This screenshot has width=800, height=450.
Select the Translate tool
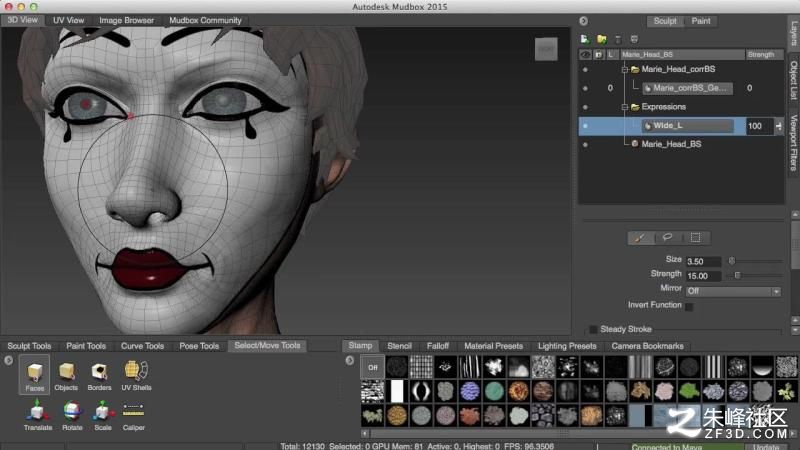(38, 415)
